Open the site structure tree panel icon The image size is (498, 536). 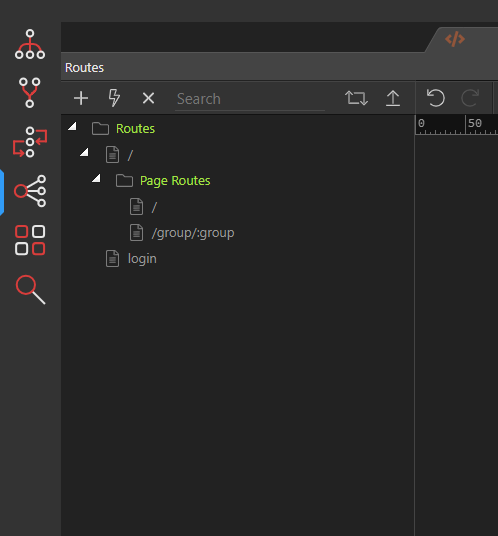pos(30,44)
